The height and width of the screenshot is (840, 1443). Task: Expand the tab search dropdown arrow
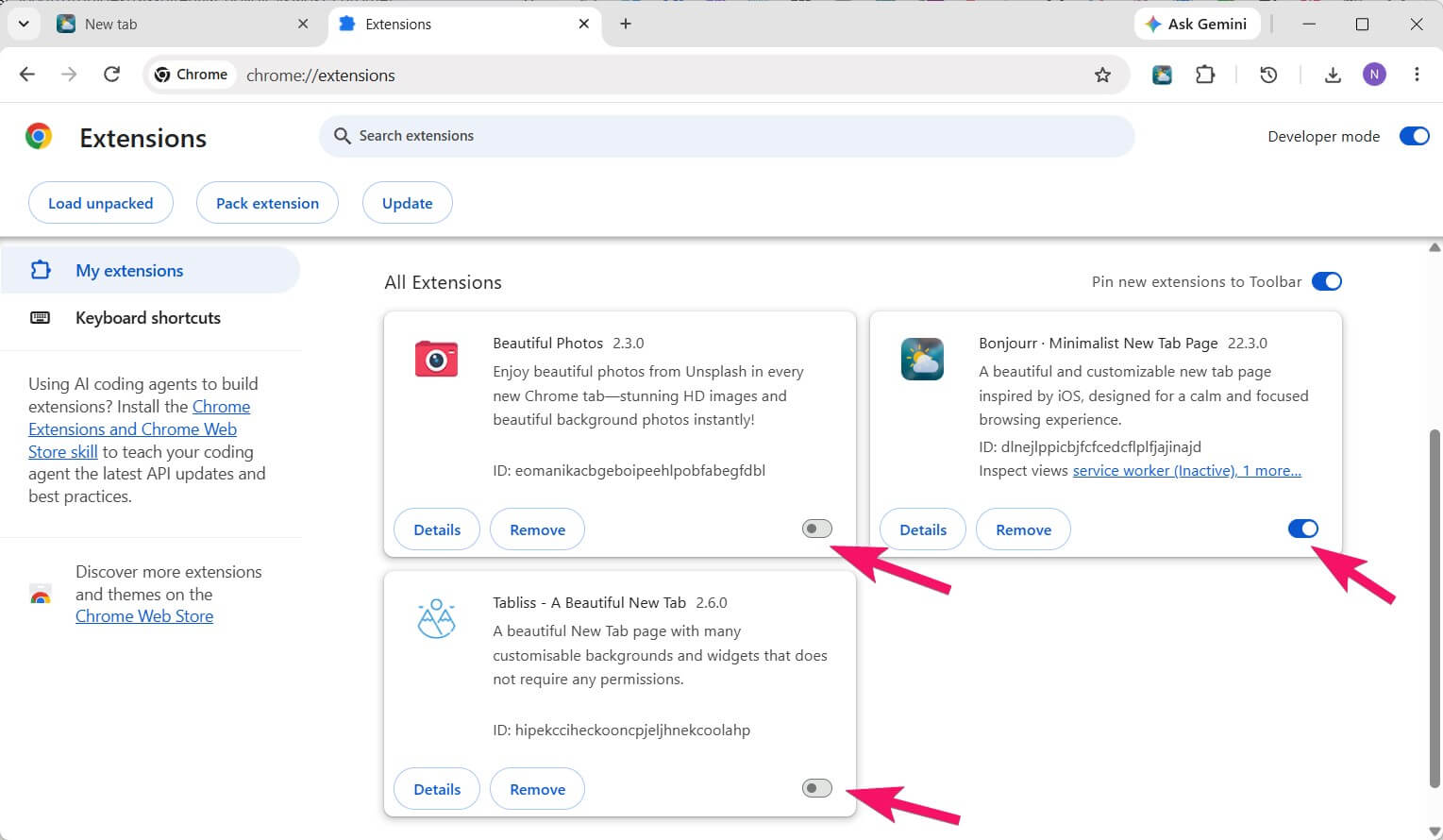pos(24,24)
